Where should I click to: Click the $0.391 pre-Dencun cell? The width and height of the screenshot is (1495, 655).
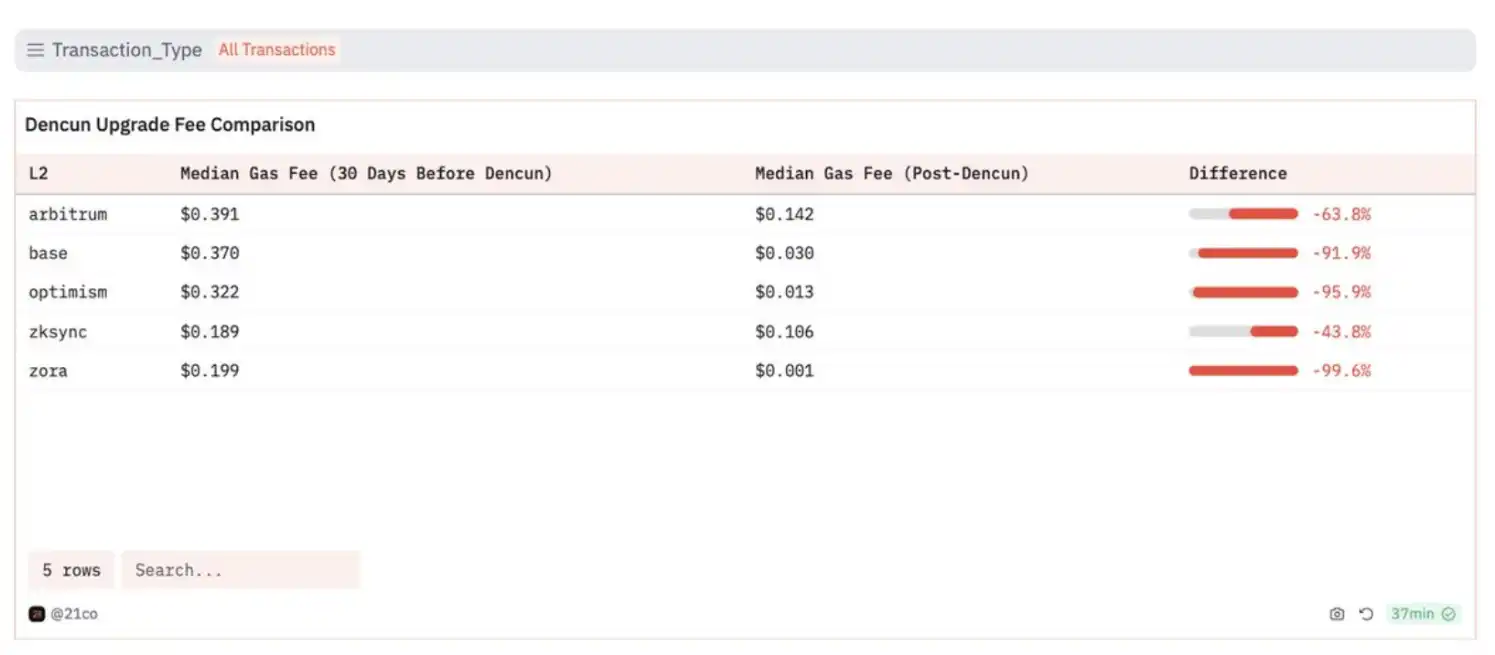click(210, 214)
